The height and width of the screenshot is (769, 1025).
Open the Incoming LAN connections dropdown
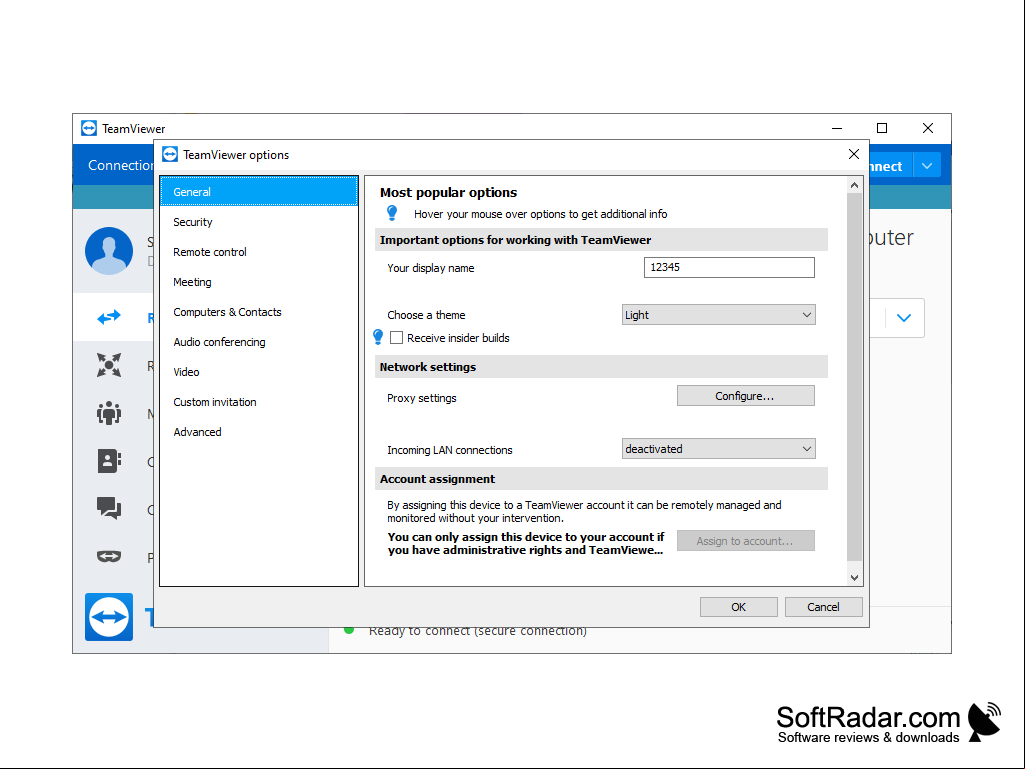pos(718,449)
